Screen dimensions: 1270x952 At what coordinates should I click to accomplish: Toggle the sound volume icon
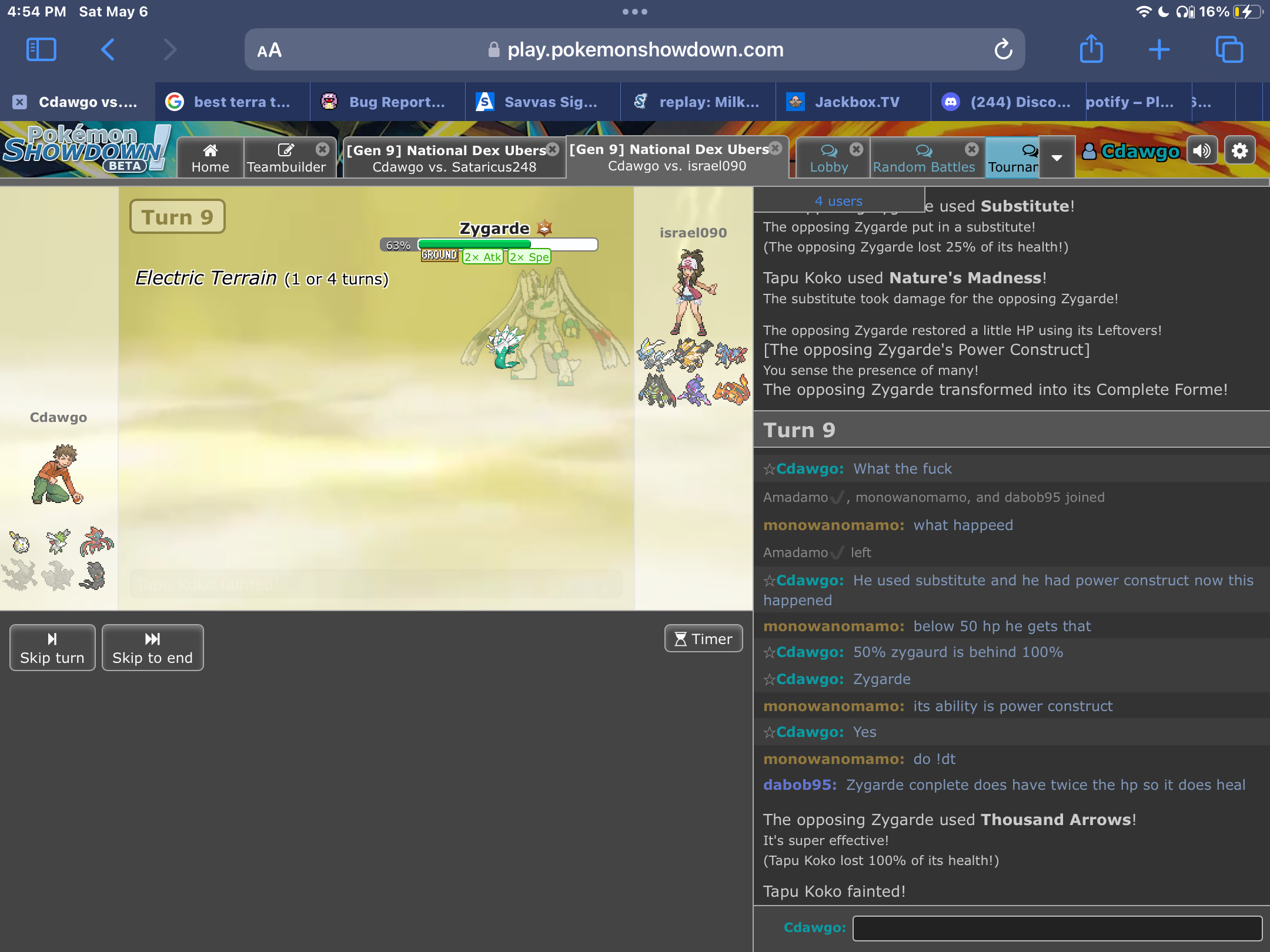coord(1202,151)
